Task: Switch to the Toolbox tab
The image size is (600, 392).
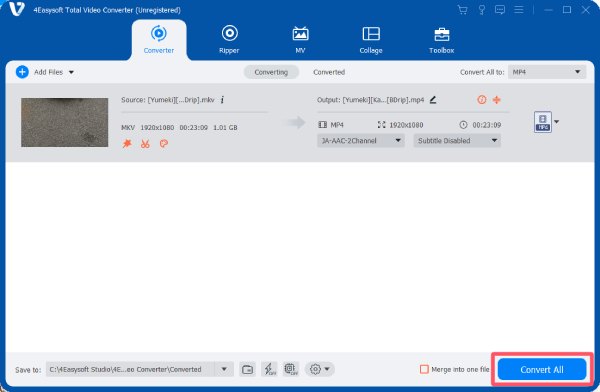Action: [x=442, y=40]
